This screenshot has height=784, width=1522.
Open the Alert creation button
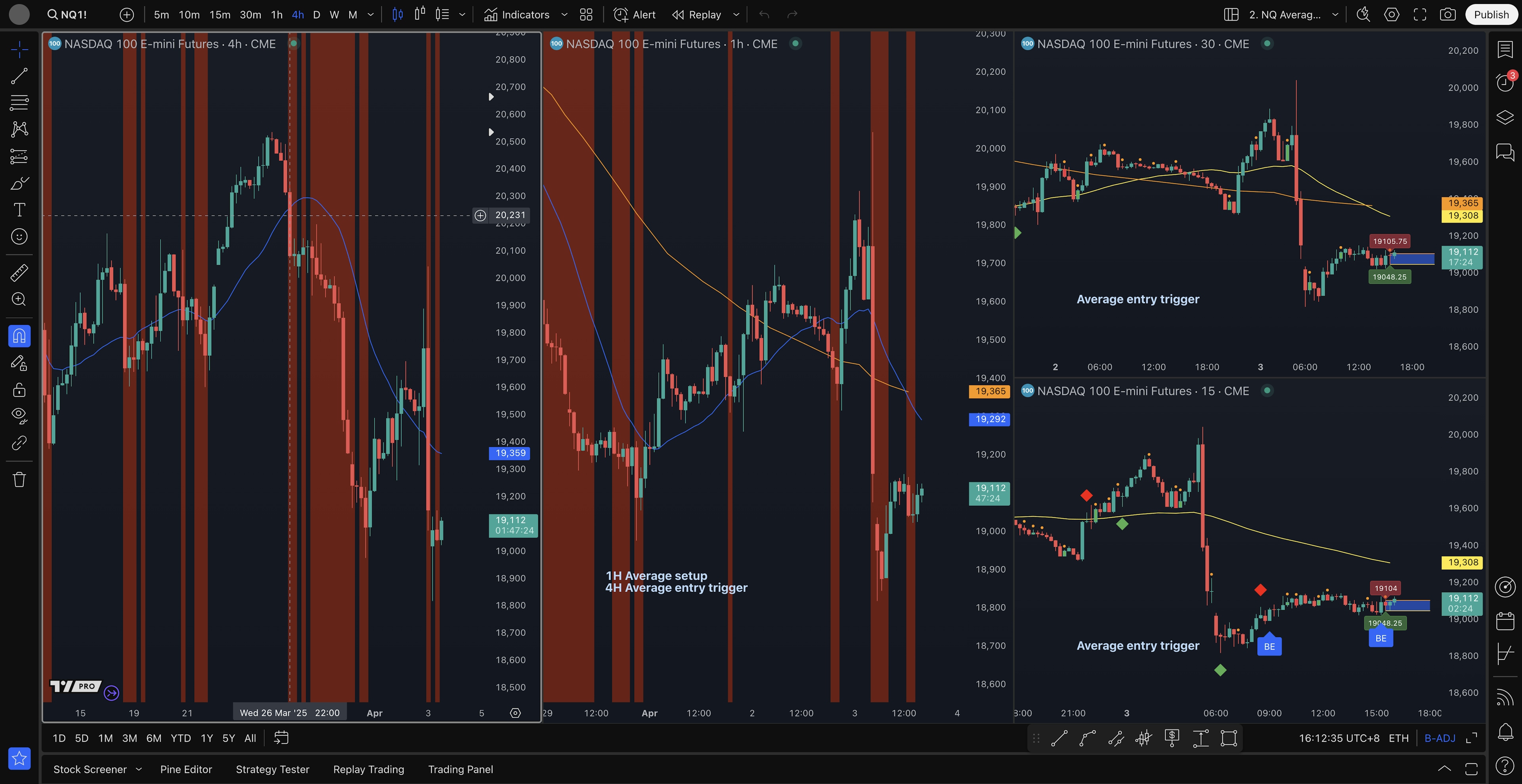pyautogui.click(x=635, y=15)
